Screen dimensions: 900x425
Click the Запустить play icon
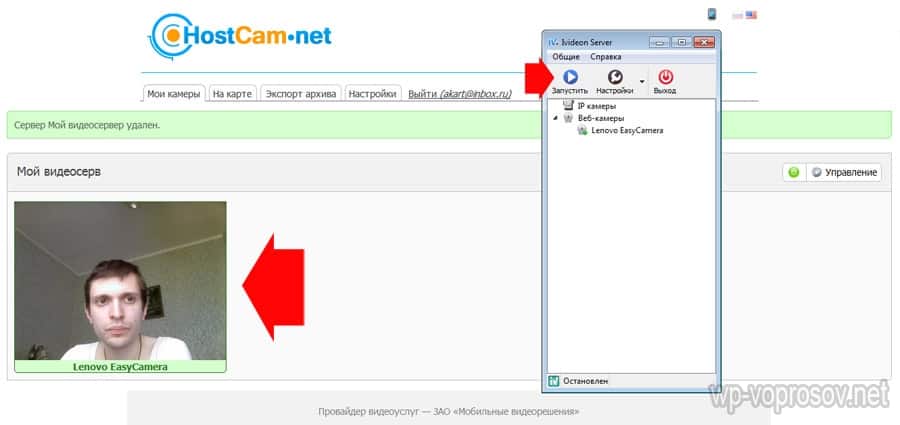tap(569, 77)
